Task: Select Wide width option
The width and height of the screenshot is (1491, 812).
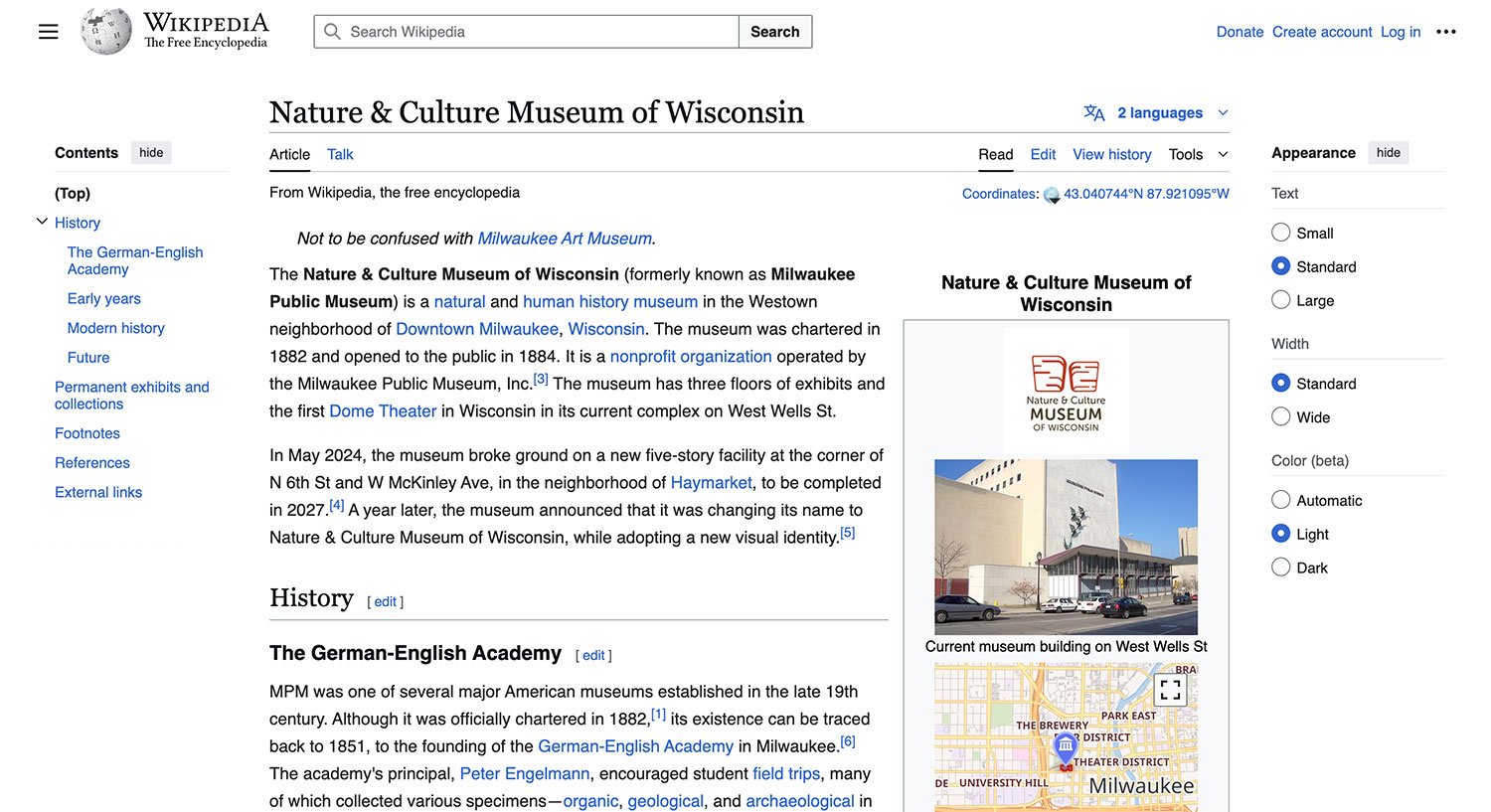Action: click(x=1281, y=417)
